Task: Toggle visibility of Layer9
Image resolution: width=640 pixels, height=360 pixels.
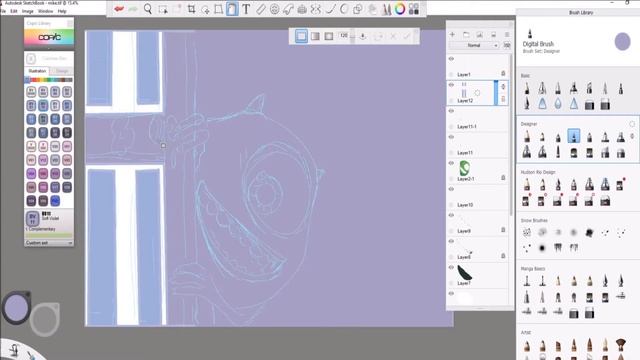Action: [x=451, y=215]
